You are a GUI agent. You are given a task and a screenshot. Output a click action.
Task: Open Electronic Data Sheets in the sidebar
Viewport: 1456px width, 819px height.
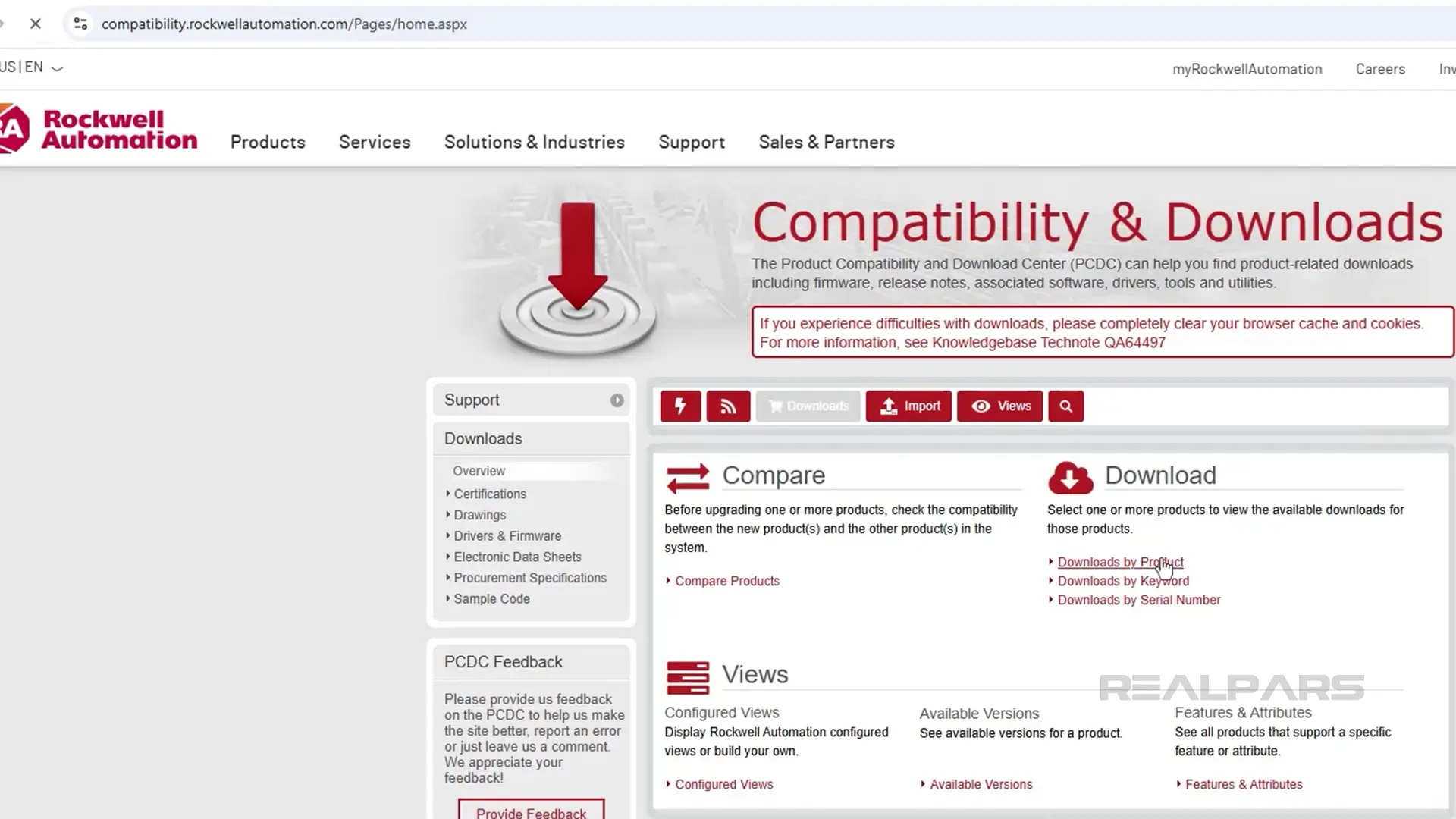click(517, 557)
